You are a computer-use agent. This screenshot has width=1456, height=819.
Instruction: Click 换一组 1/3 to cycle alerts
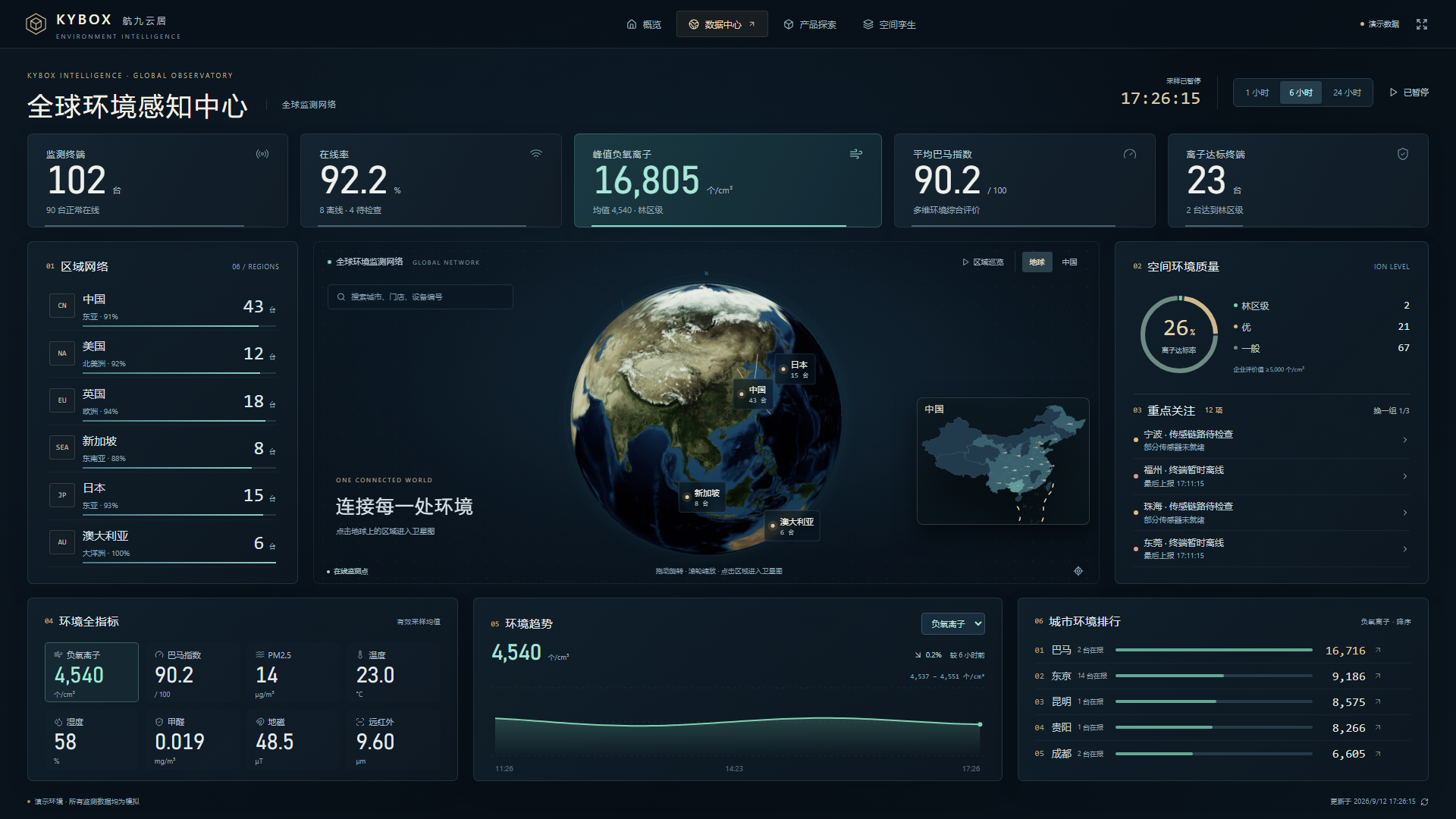click(x=1391, y=411)
